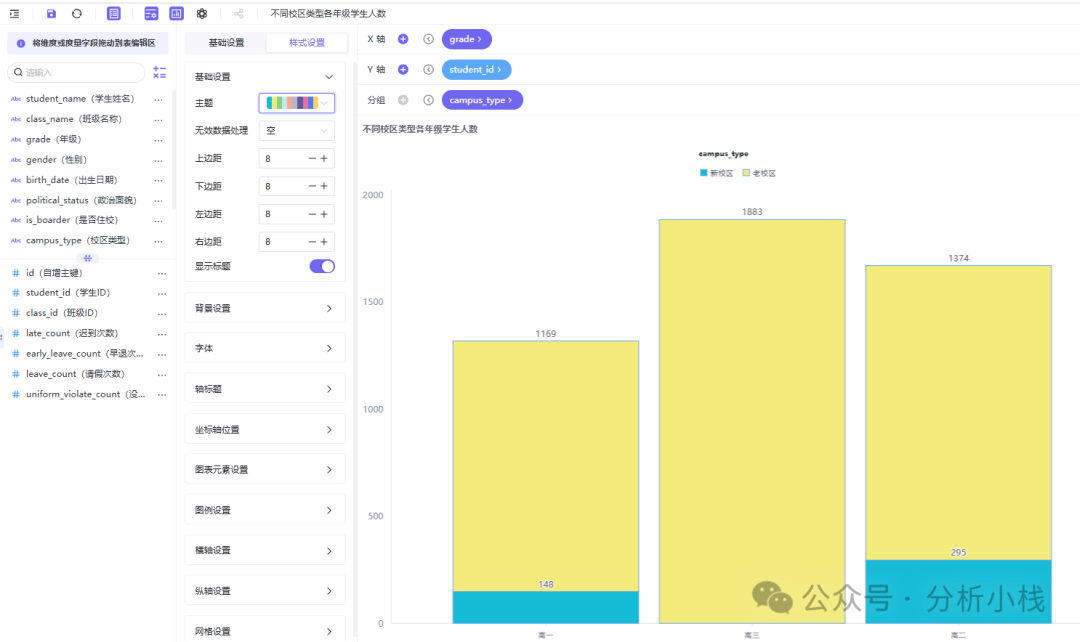Open the calculated field icon beside search

(x=160, y=72)
